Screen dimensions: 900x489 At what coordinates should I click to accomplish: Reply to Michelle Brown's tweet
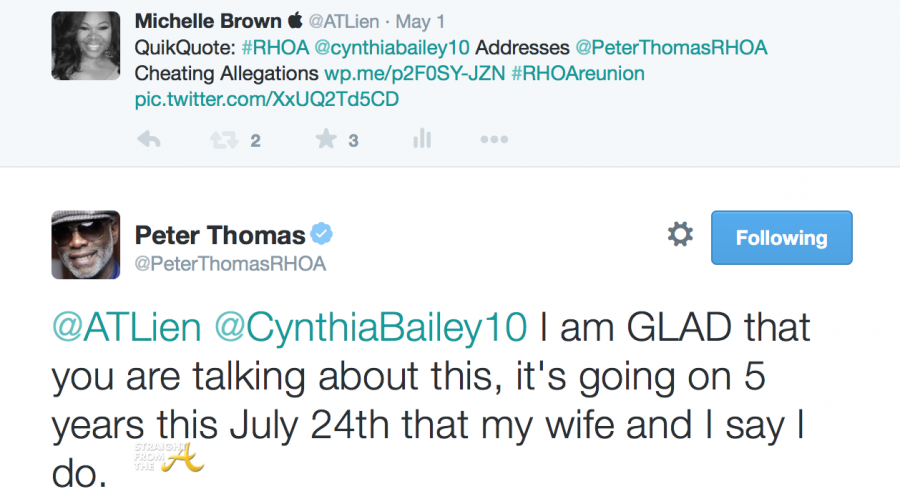(149, 140)
